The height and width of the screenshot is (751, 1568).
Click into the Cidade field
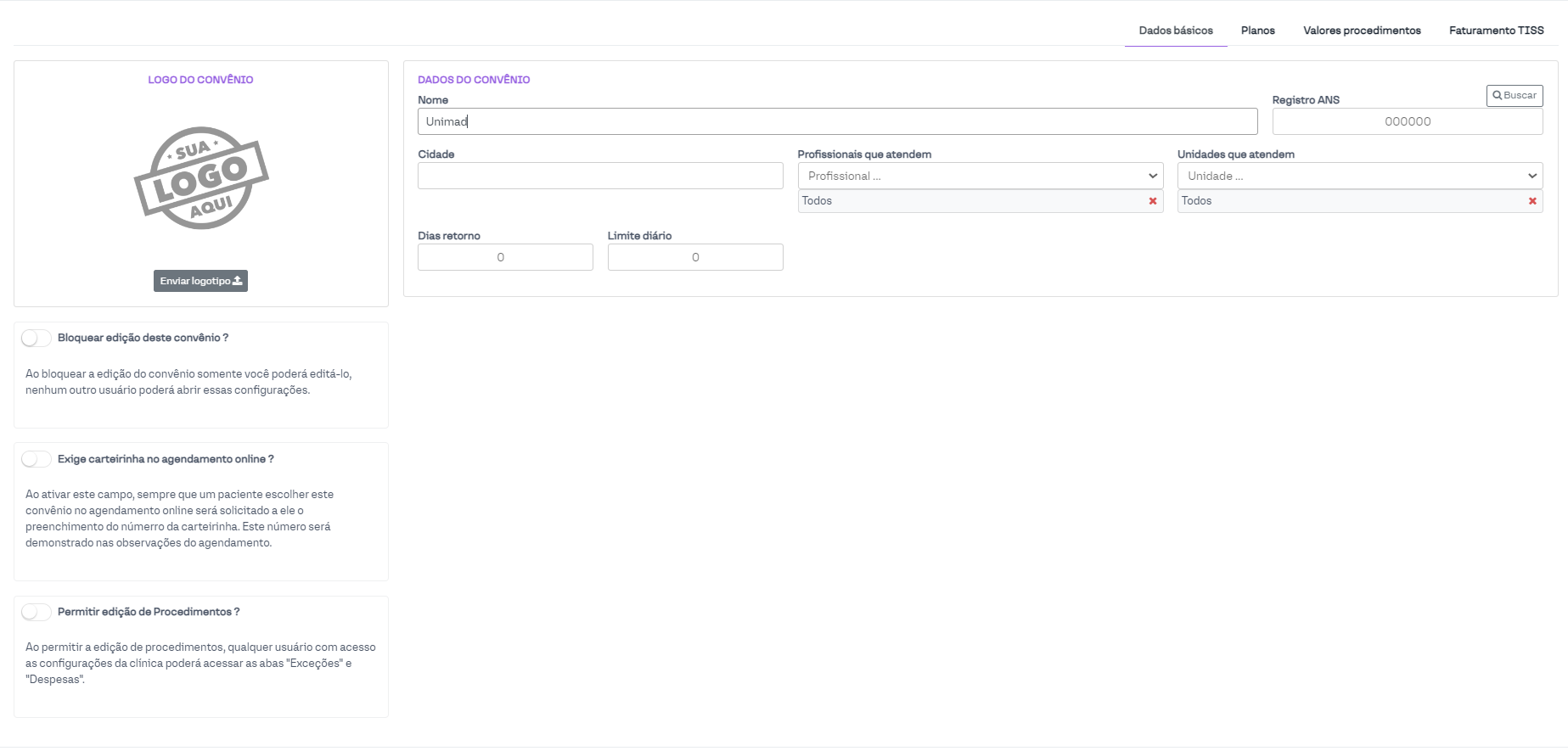tap(600, 176)
